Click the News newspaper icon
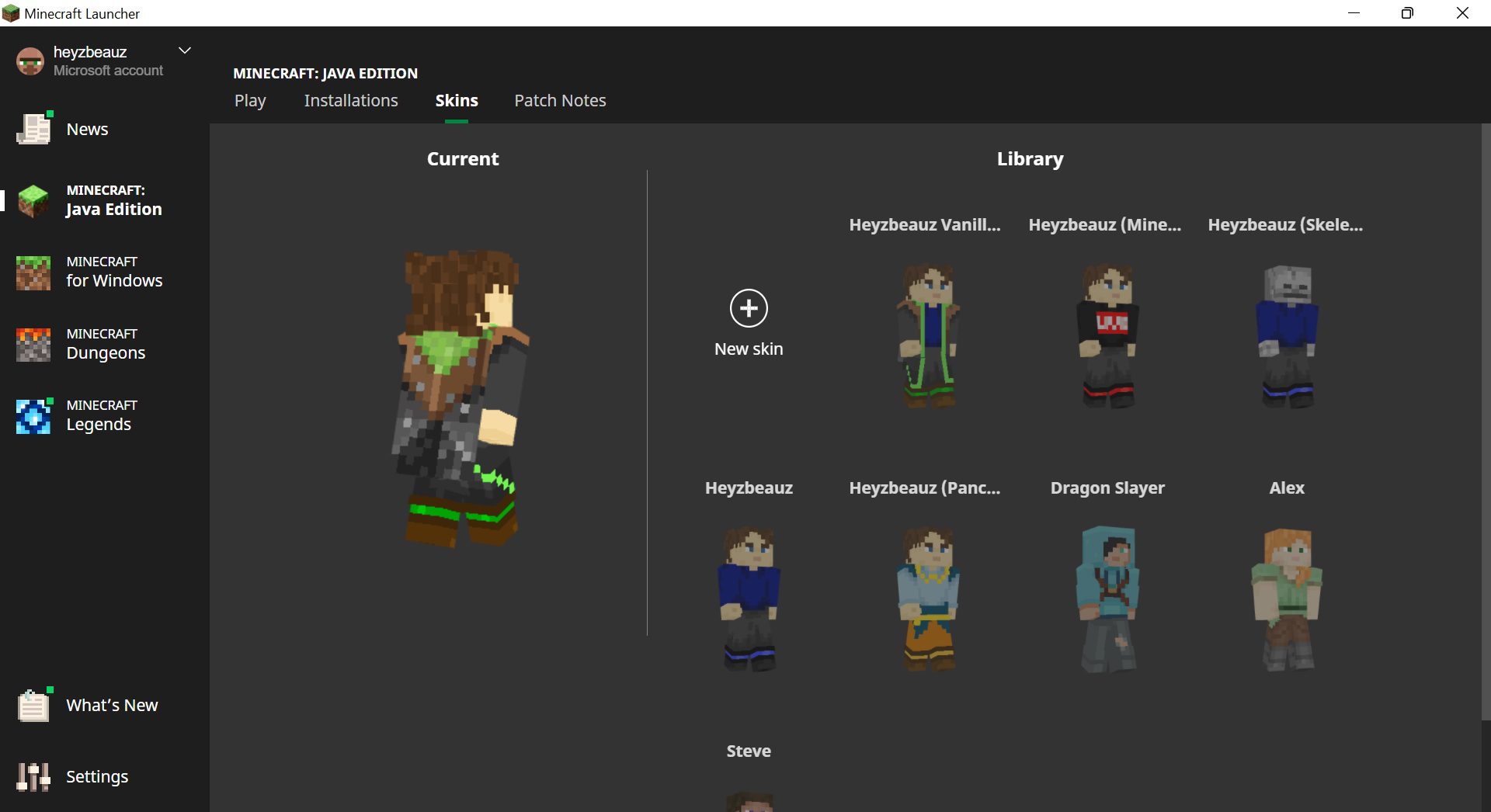This screenshot has width=1491, height=812. pyautogui.click(x=33, y=129)
